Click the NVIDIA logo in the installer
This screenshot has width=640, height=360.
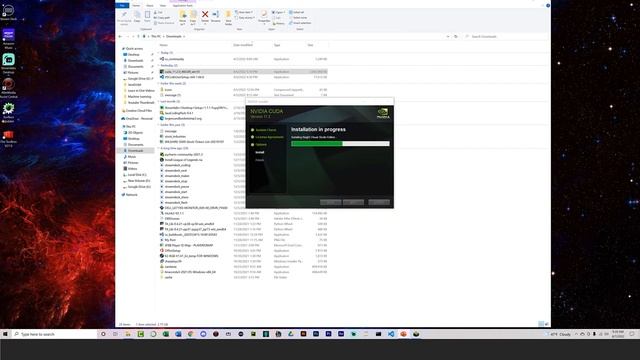pos(383,113)
